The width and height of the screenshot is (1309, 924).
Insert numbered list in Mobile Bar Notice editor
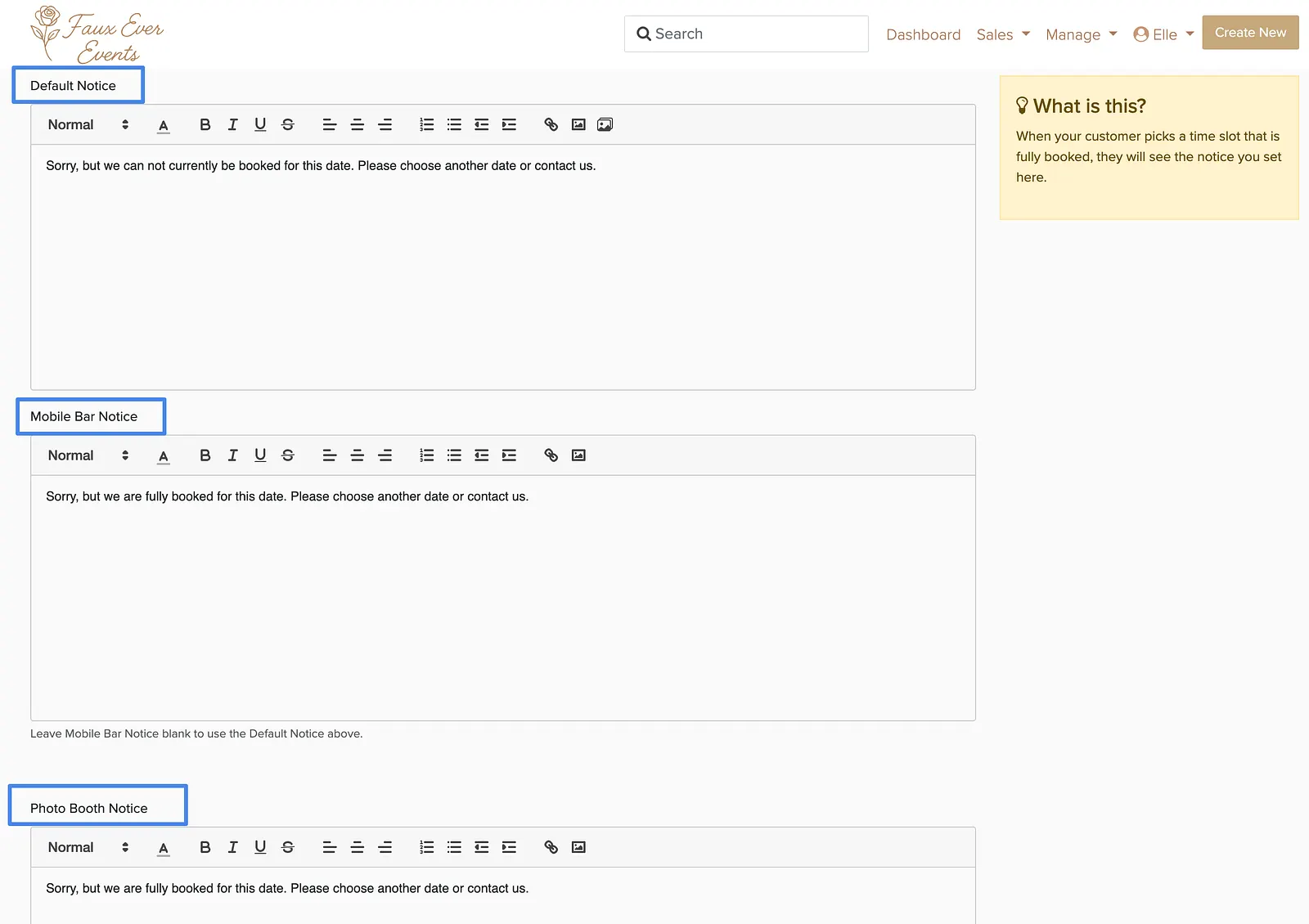427,455
